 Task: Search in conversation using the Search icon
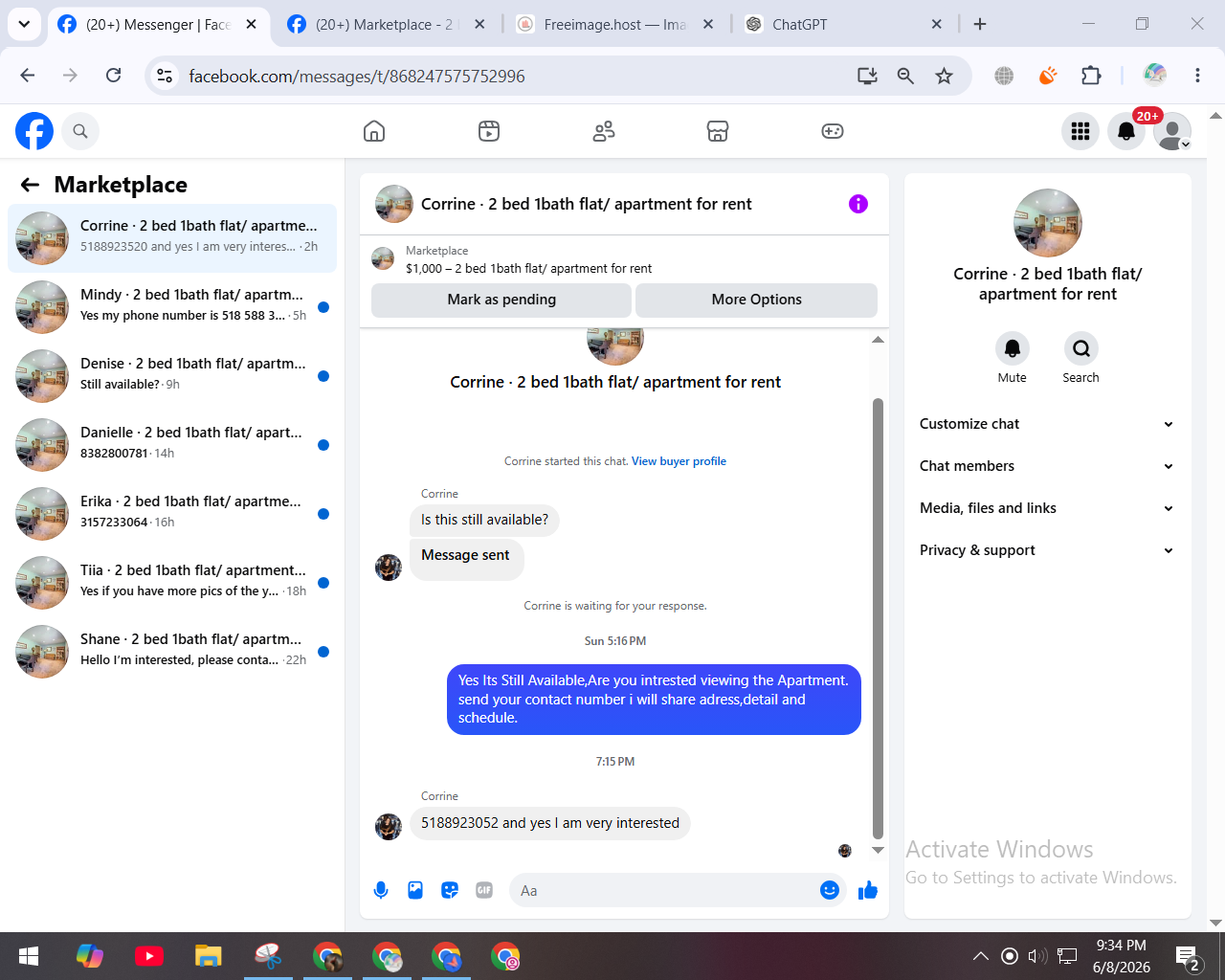(1081, 348)
